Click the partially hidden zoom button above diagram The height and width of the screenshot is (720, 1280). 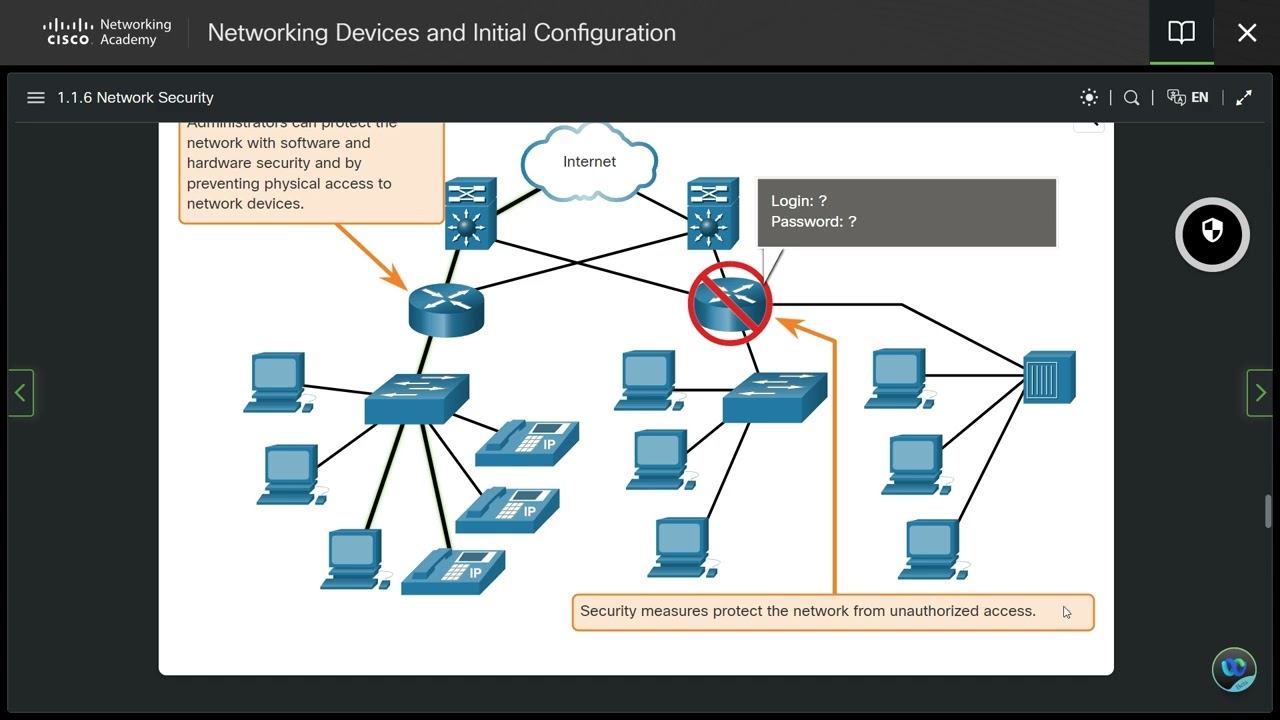click(1089, 126)
